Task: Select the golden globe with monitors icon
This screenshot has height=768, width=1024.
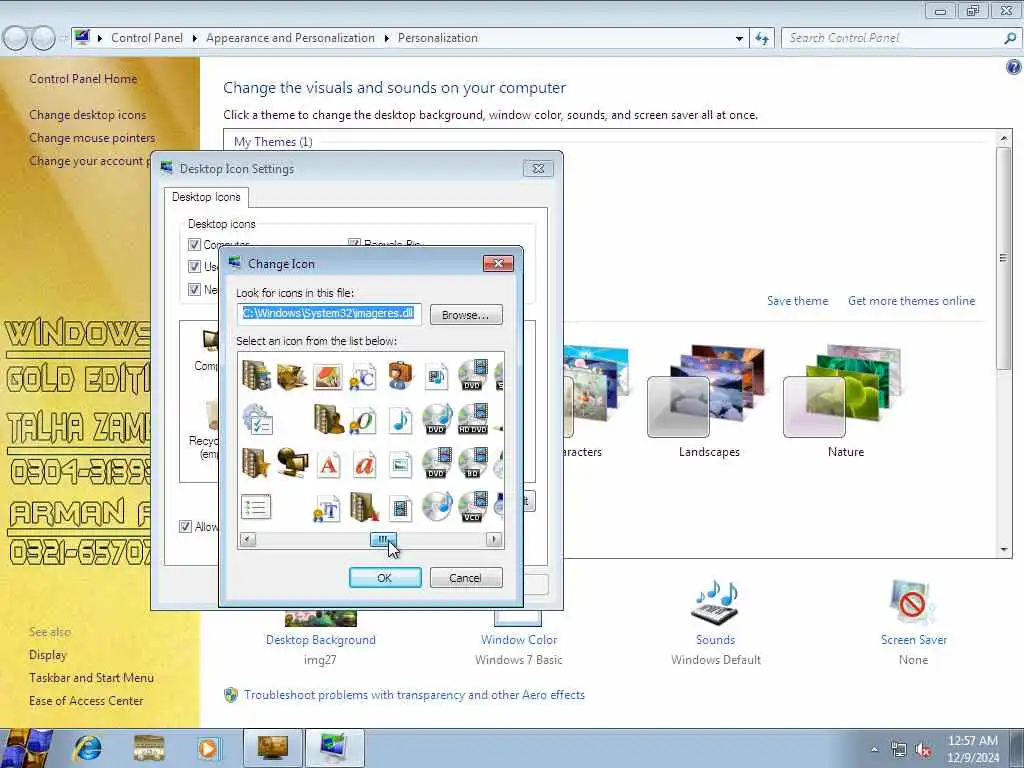Action: tap(292, 463)
